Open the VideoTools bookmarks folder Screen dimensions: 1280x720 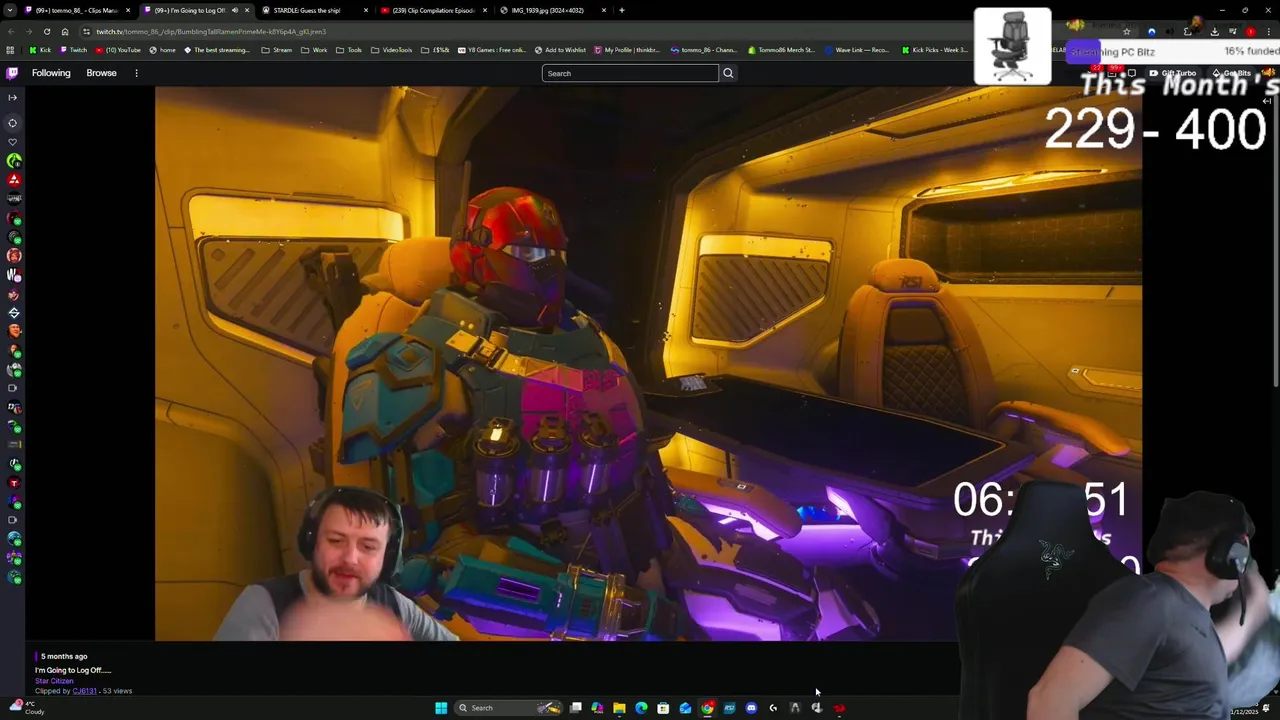392,50
